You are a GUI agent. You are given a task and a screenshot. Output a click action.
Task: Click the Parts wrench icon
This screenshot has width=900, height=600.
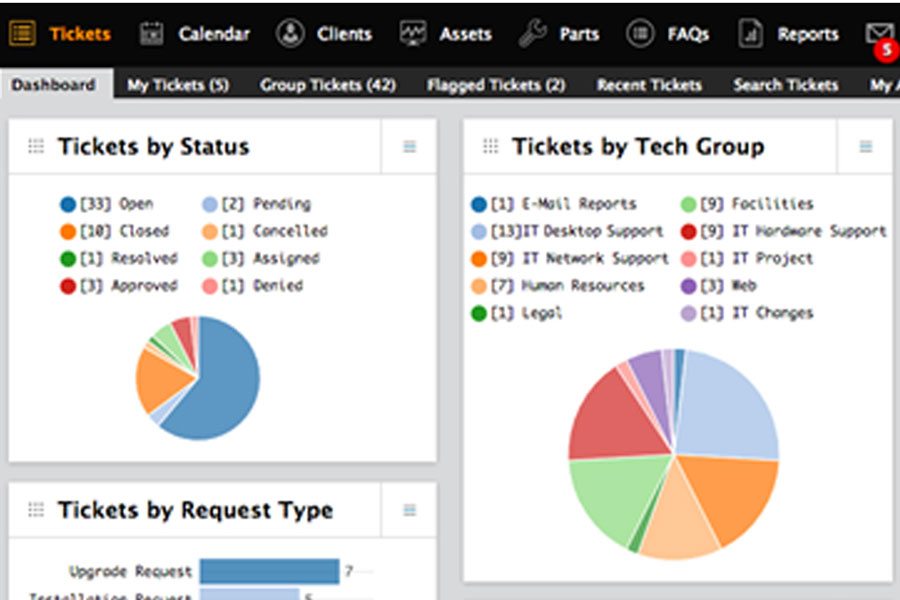(x=532, y=33)
